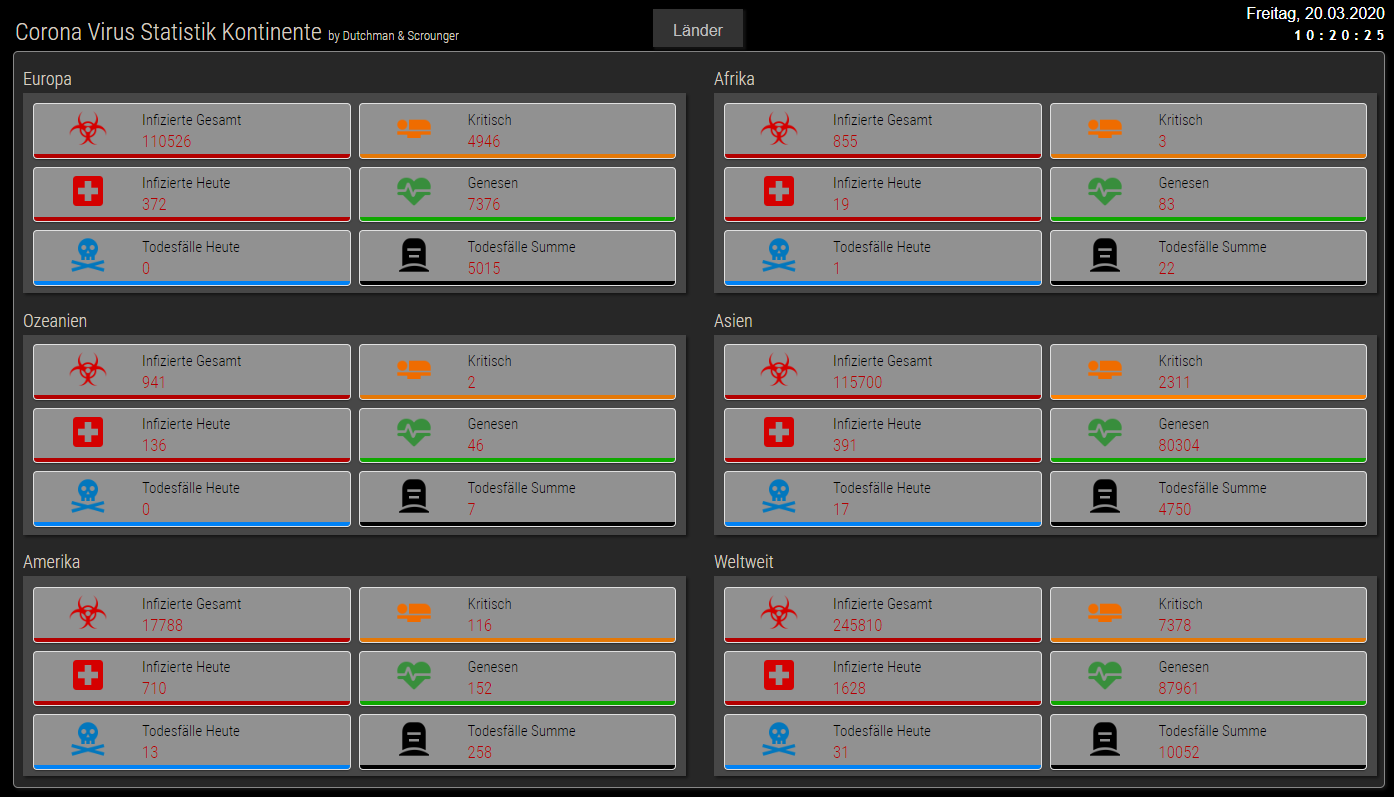Viewport: 1394px width, 797px height.
Task: Click Europa red cross infected-today icon
Action: tap(88, 191)
